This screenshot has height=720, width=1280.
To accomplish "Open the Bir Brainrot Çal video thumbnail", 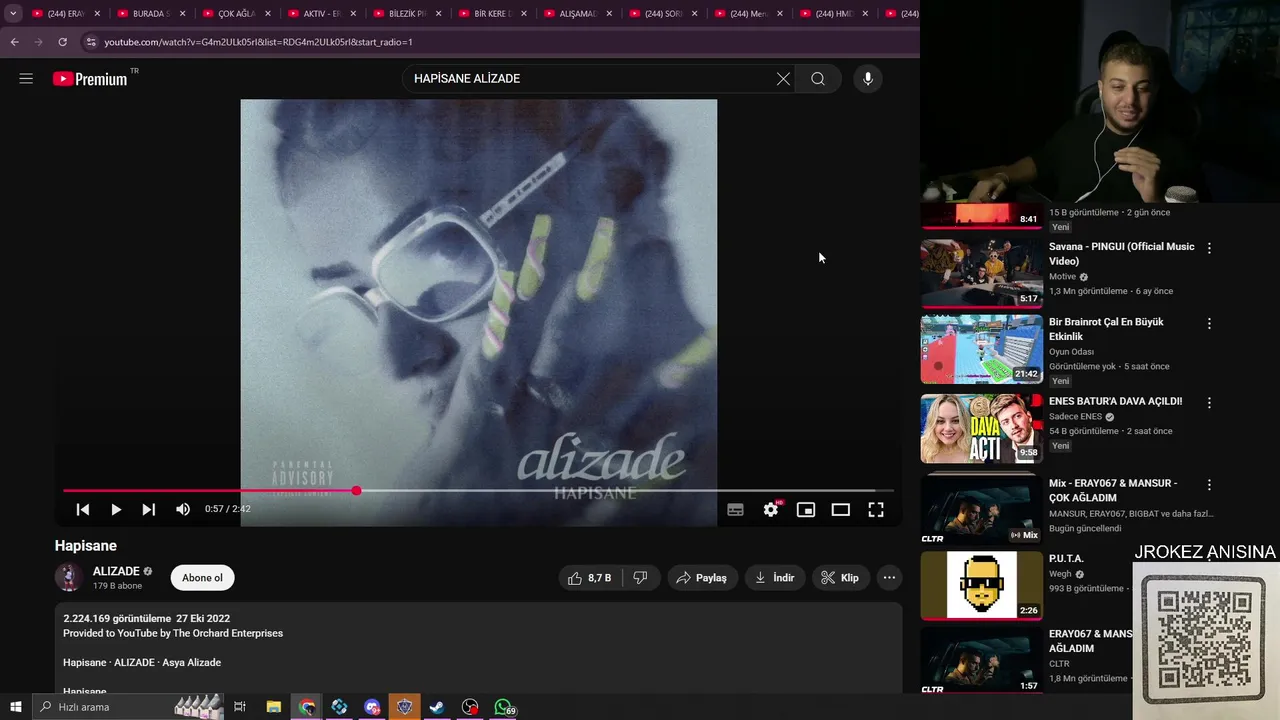I will click(x=981, y=349).
